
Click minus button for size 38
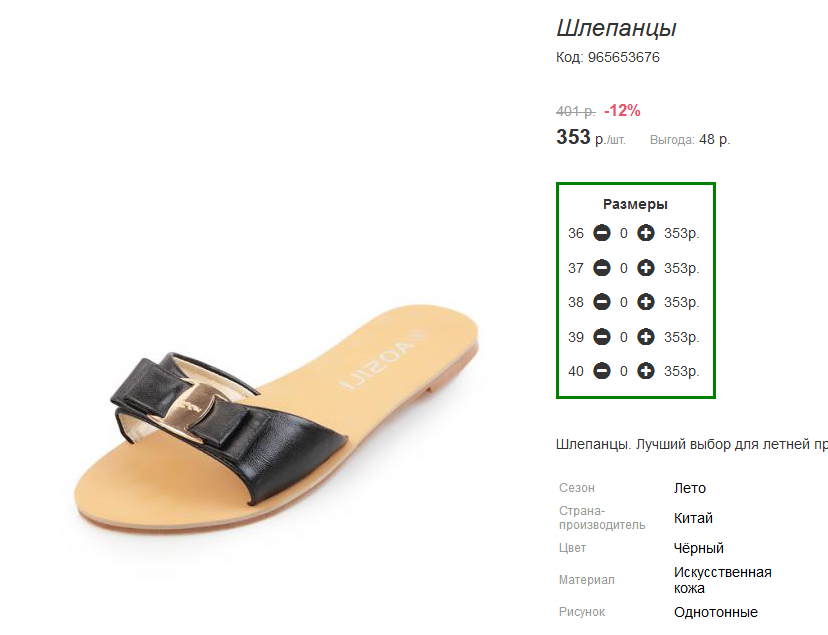601,302
